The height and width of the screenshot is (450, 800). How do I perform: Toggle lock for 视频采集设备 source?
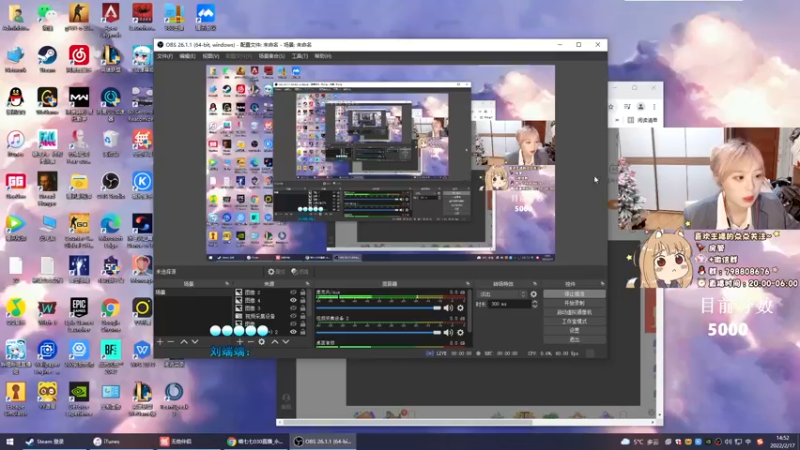click(303, 316)
